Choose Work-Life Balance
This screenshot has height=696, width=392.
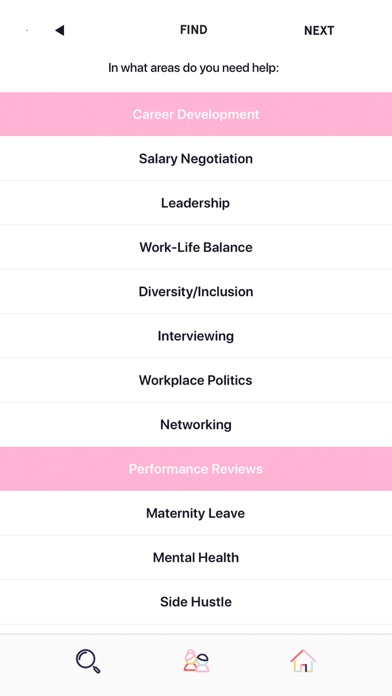click(x=196, y=247)
